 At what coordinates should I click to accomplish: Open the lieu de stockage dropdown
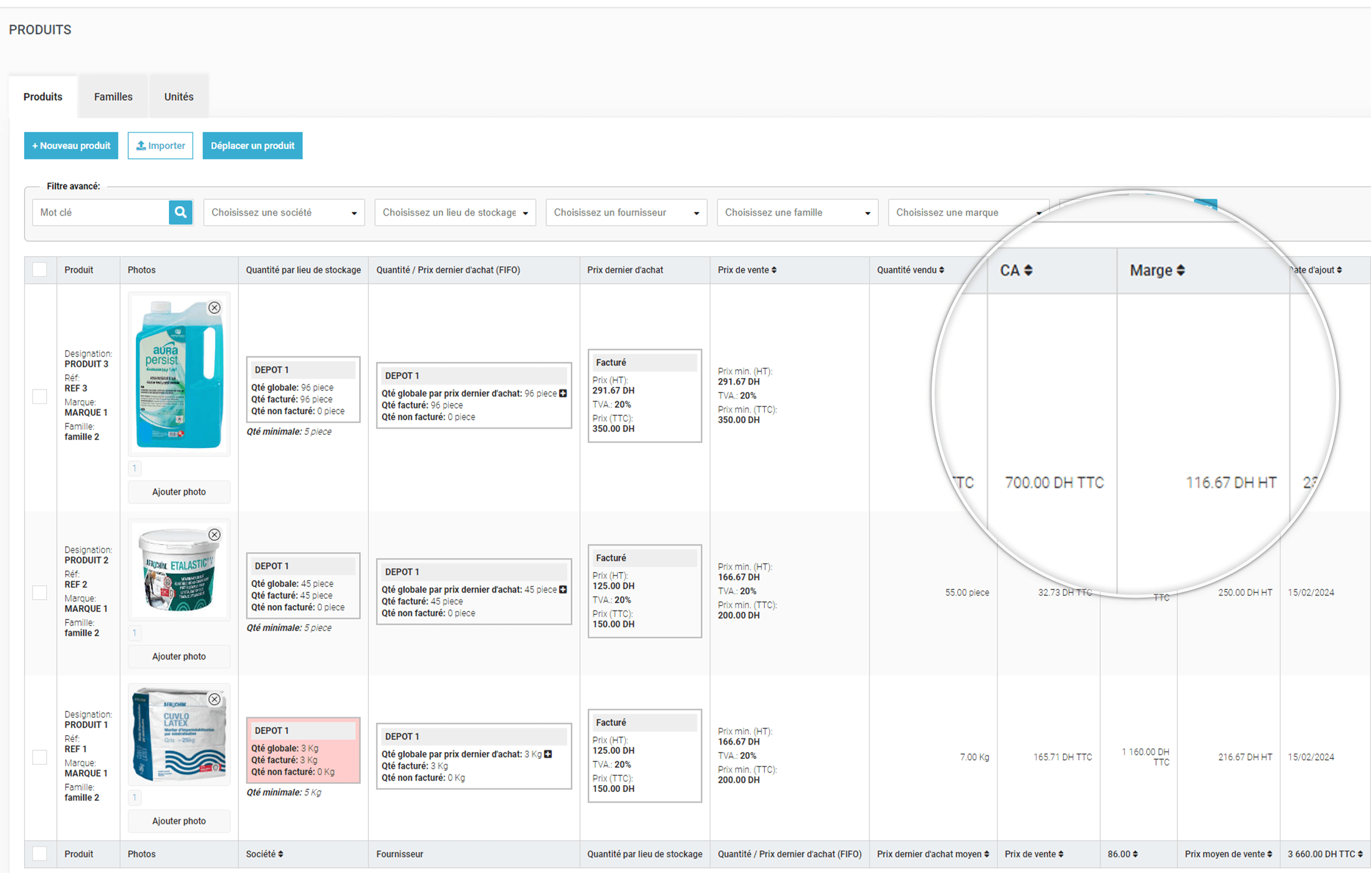click(x=455, y=212)
